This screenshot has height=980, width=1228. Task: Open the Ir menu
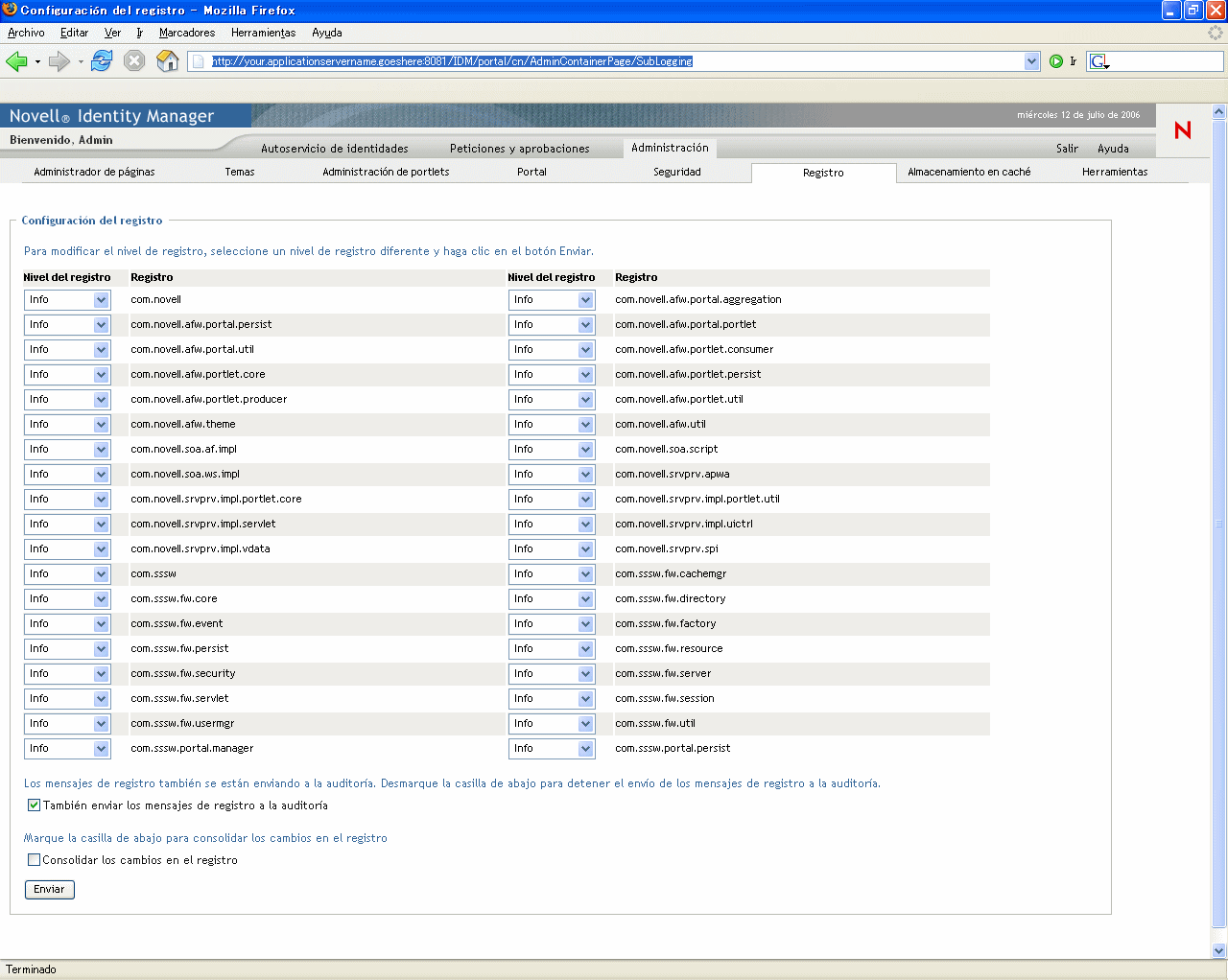(x=139, y=33)
